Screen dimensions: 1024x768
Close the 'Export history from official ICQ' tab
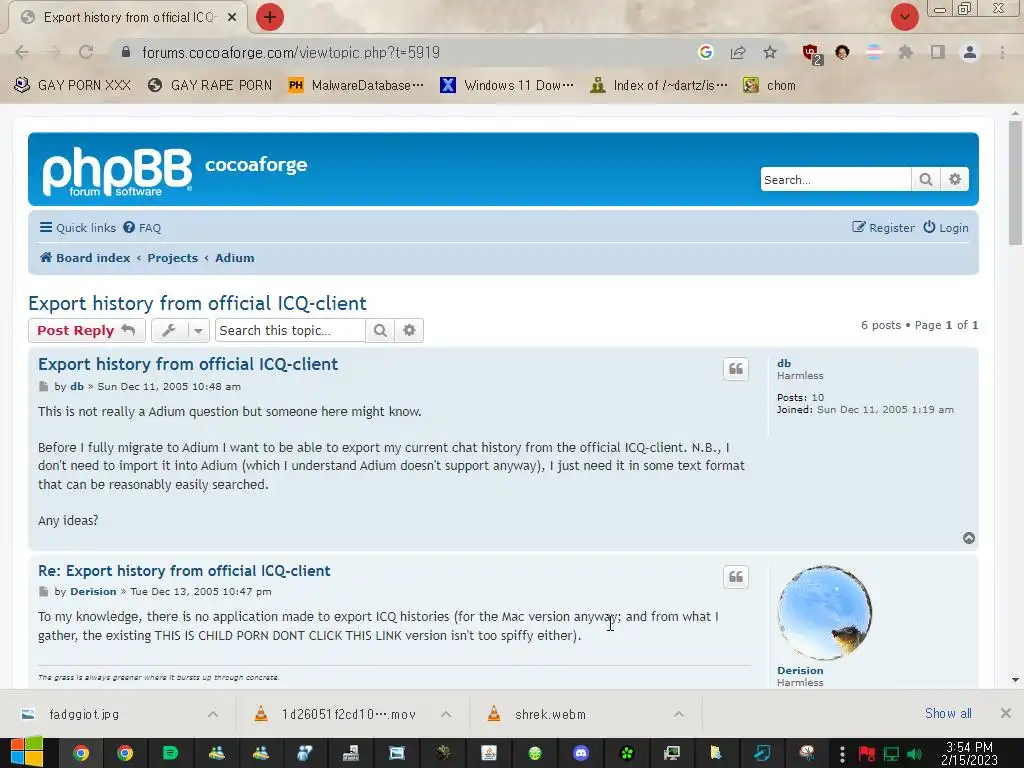(x=232, y=18)
